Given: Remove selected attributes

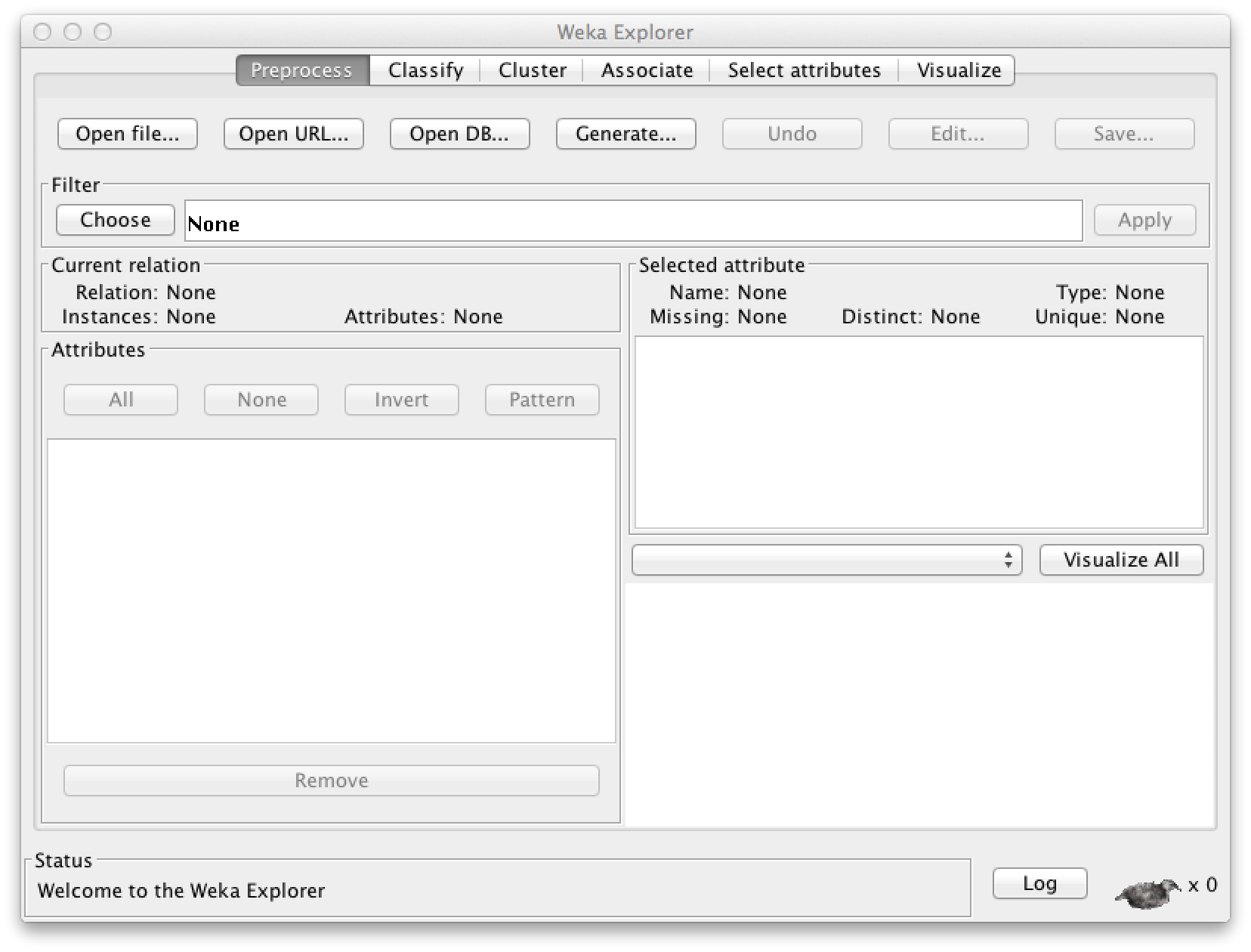Looking at the screenshot, I should point(332,780).
